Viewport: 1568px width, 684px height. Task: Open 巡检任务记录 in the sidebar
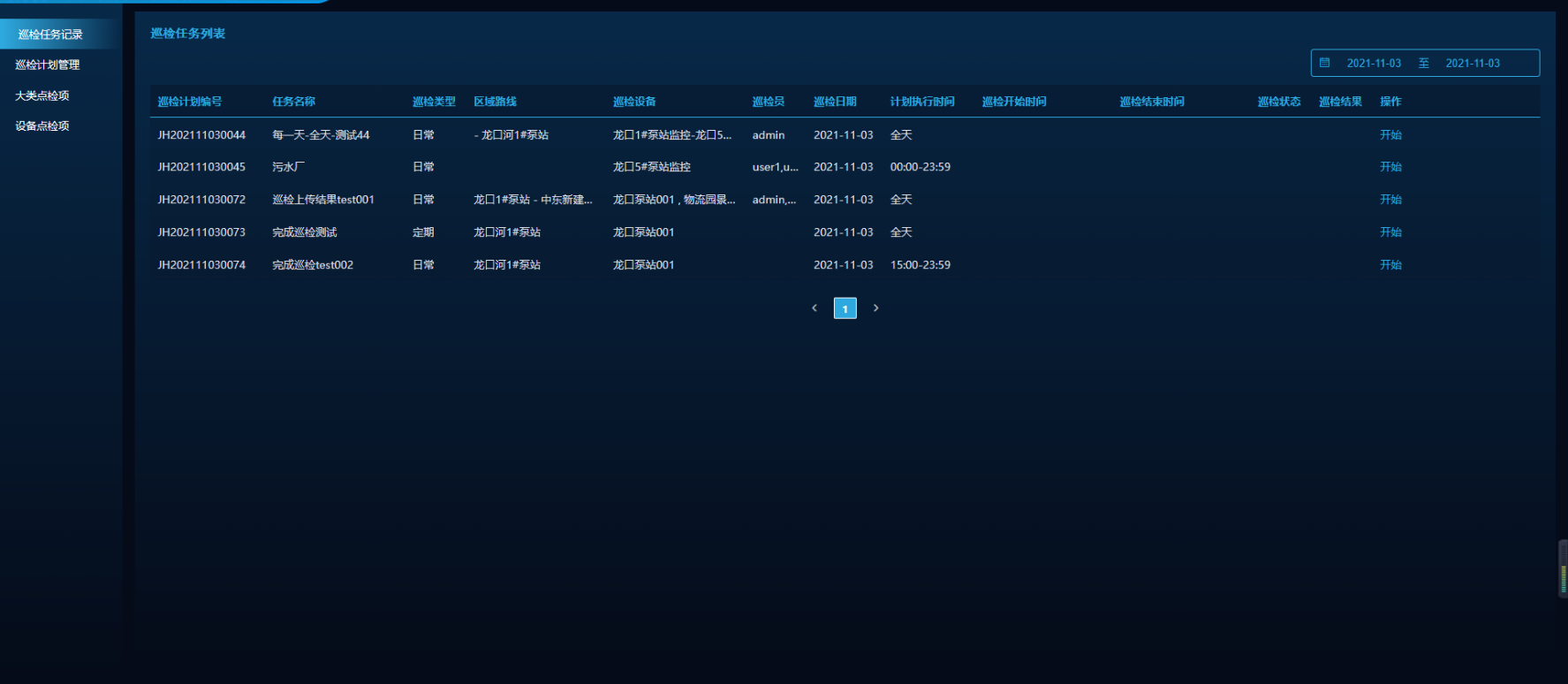click(50, 34)
